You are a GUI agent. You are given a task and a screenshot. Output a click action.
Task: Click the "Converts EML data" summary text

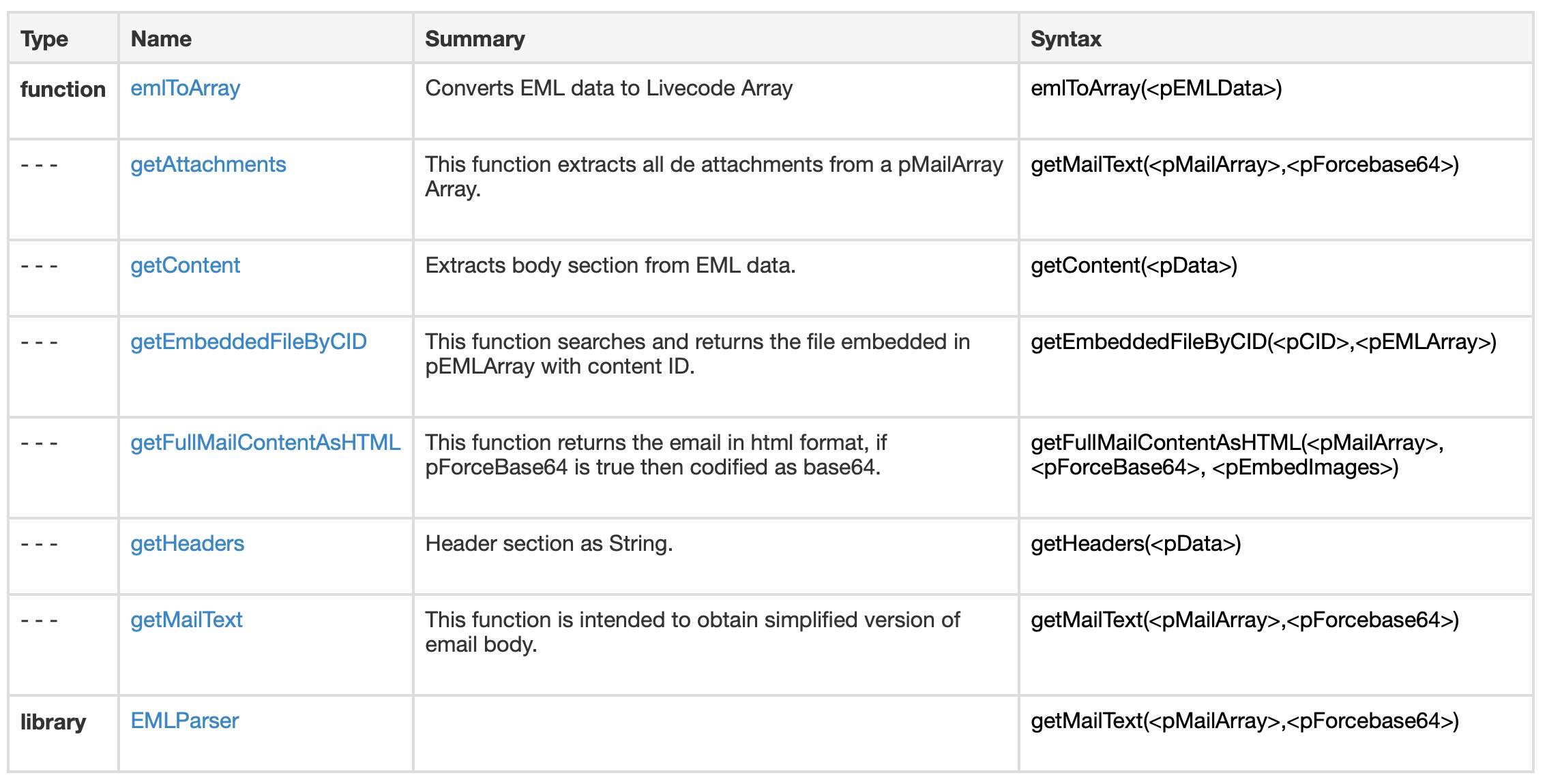[608, 89]
